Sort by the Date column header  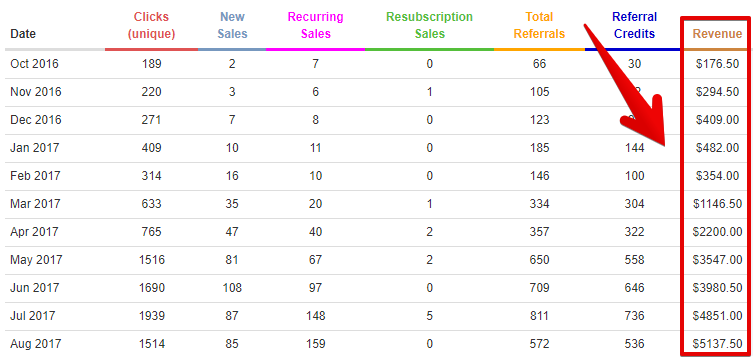click(x=23, y=34)
